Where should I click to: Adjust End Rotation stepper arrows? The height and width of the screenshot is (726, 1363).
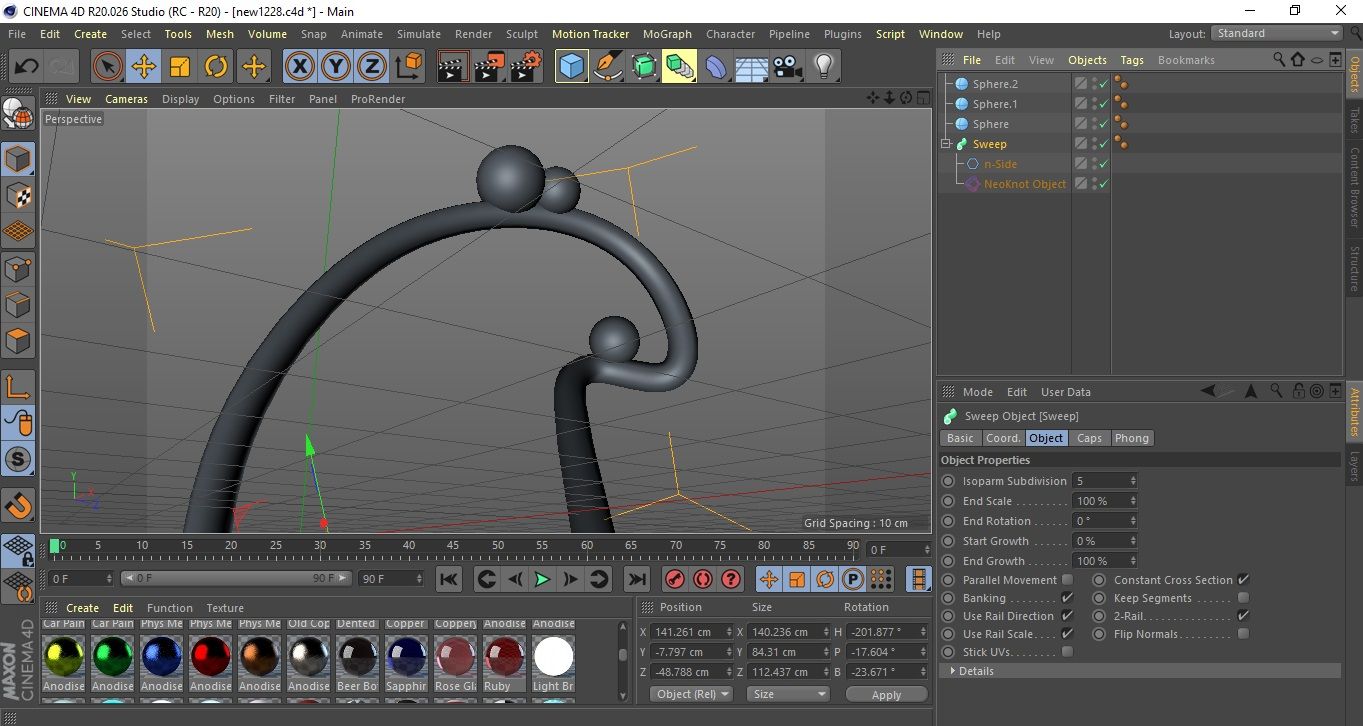[1133, 521]
